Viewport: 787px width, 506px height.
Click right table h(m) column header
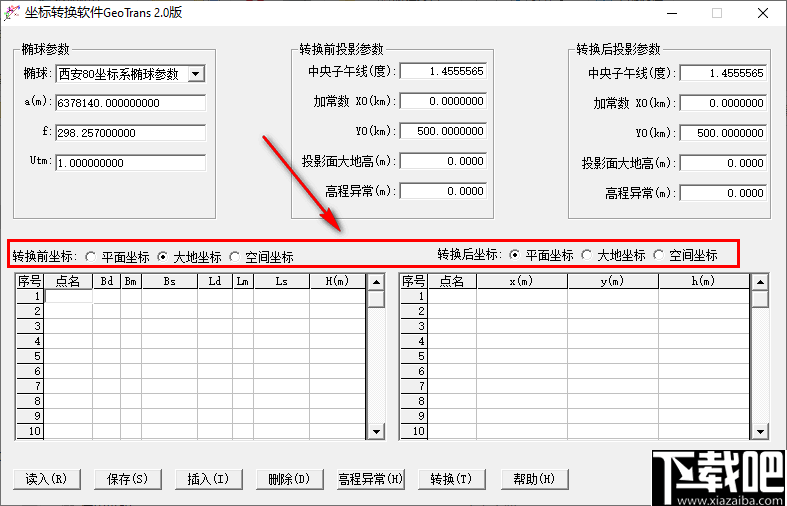tap(704, 282)
